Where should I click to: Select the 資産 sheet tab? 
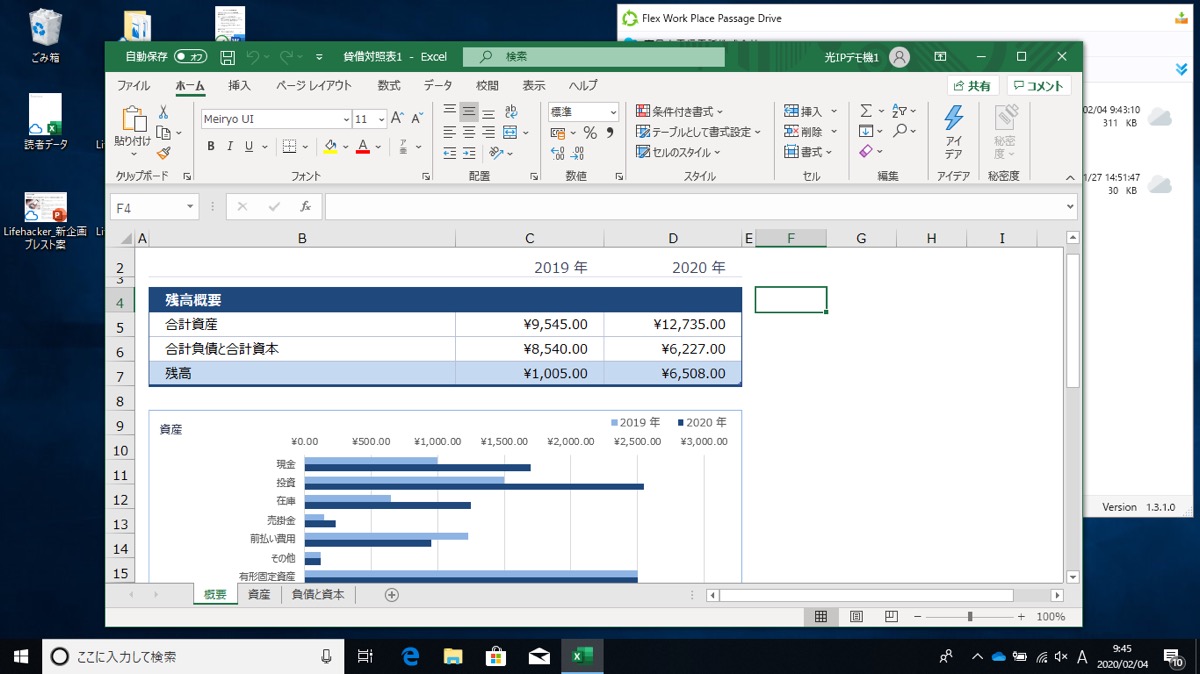coord(258,594)
